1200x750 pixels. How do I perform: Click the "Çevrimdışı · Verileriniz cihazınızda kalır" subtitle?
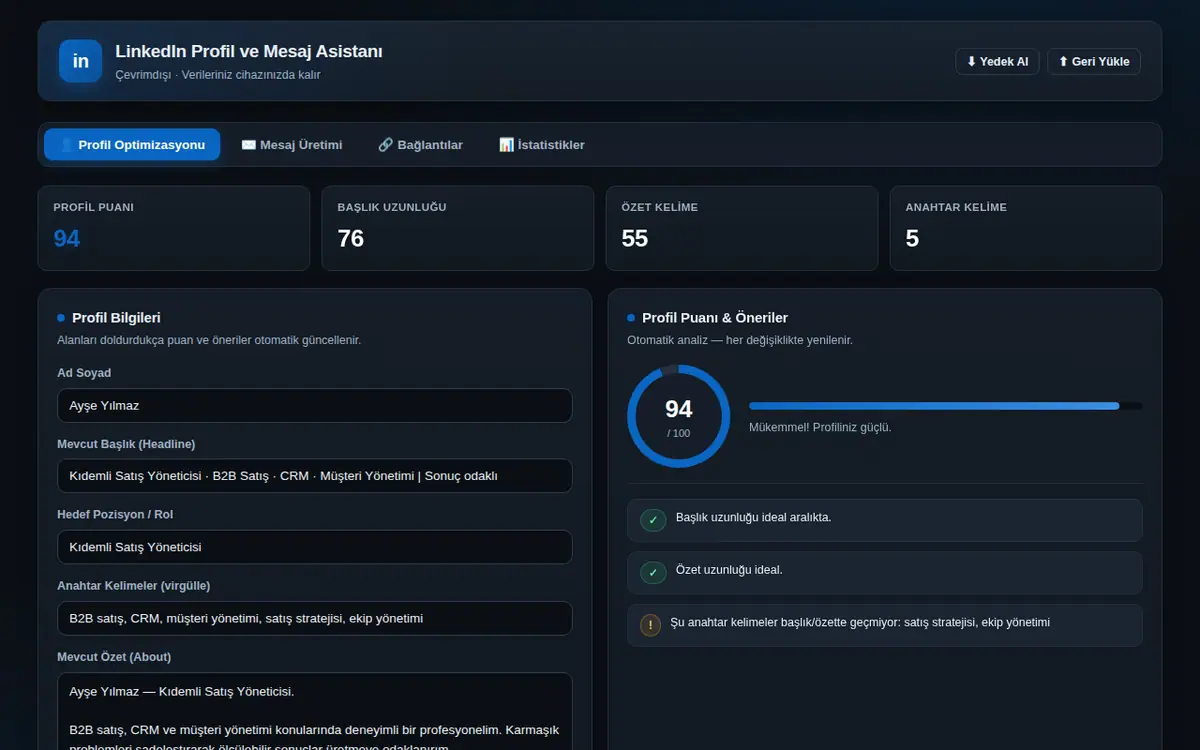pyautogui.click(x=218, y=75)
